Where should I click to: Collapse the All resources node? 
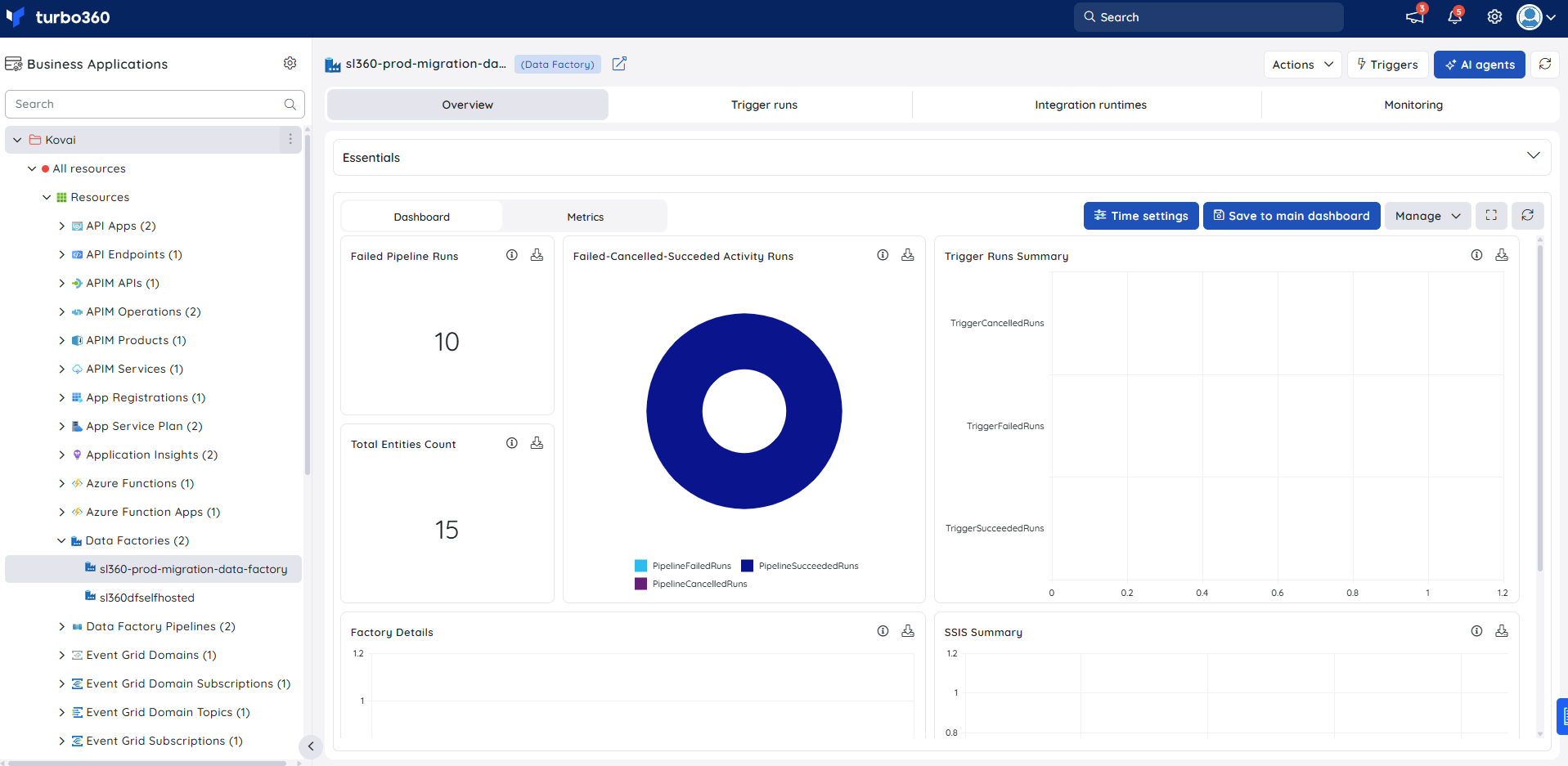[x=32, y=168]
